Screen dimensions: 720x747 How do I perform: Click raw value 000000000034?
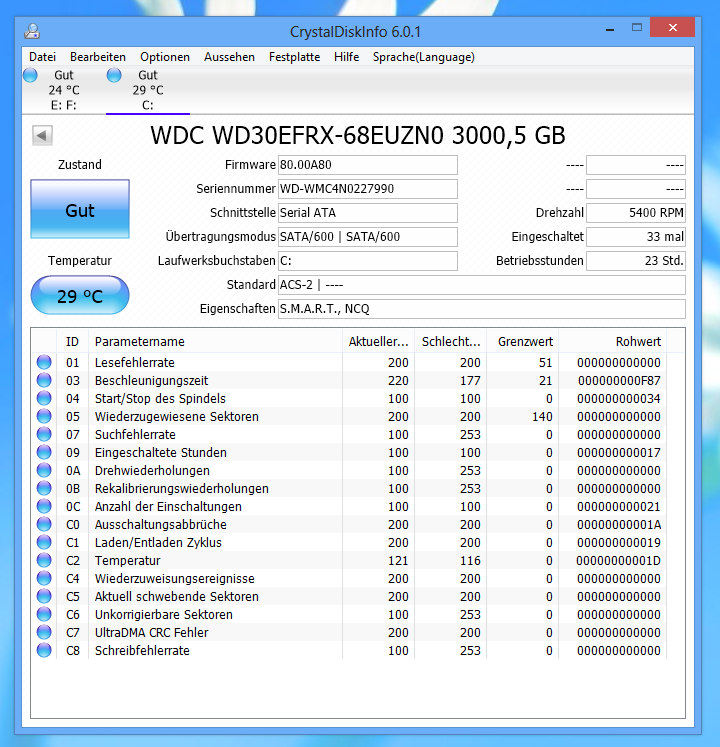(619, 399)
